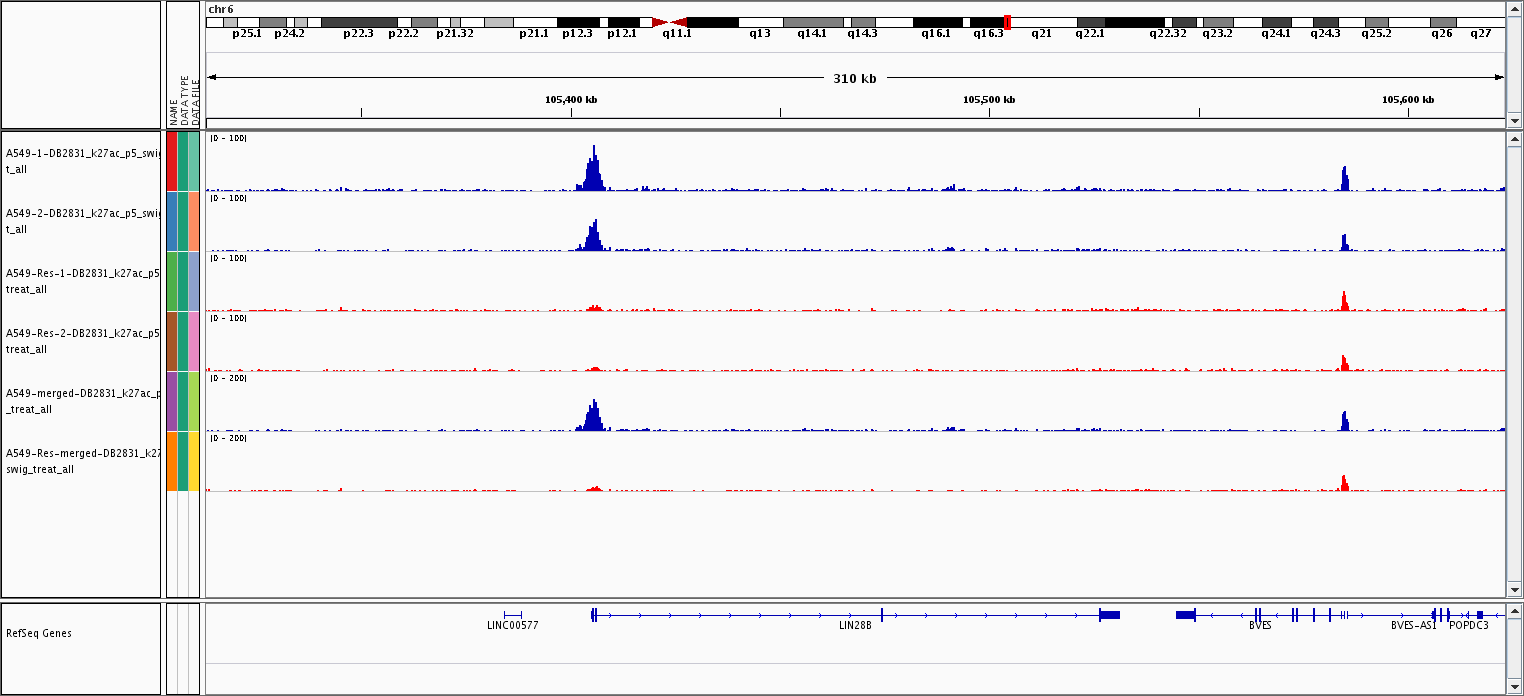Click the red peak in A549-Res-1 track
Viewport: 1524px width, 696px height.
click(1344, 301)
